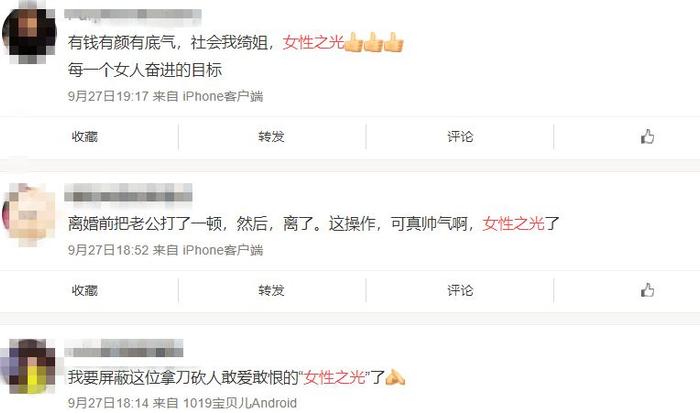
Task: Click 评论 under the first comment
Action: coord(460,136)
